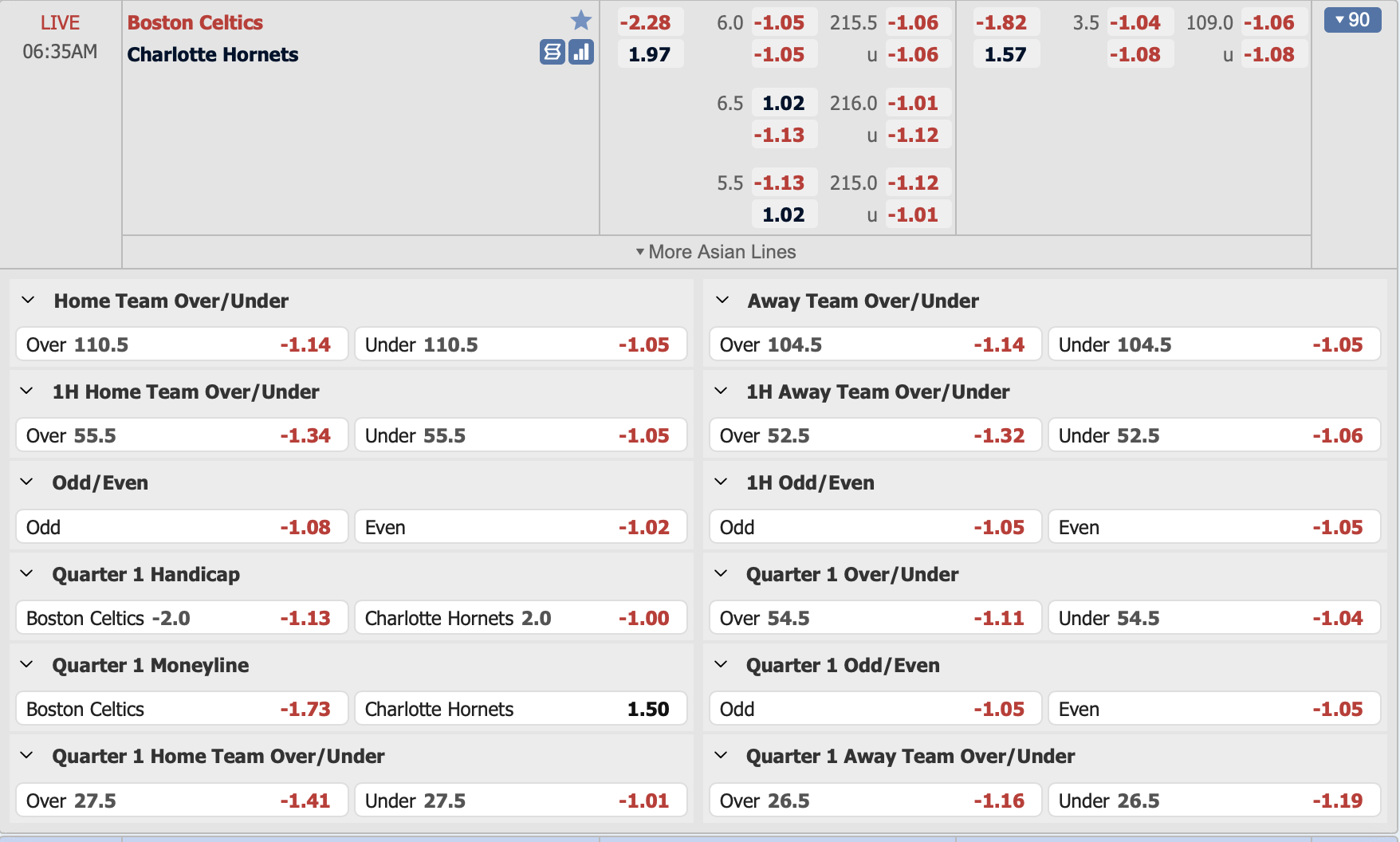The image size is (1400, 842).
Task: Click Charlotte Hornets first-half moneyline 1.57
Action: coord(1005,54)
